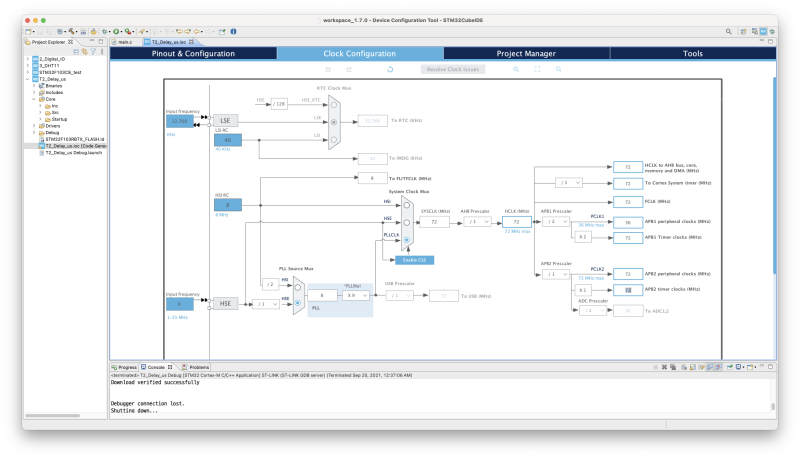Click the Project Explorer filter funnel icon
The image size is (800, 459).
coord(93,52)
